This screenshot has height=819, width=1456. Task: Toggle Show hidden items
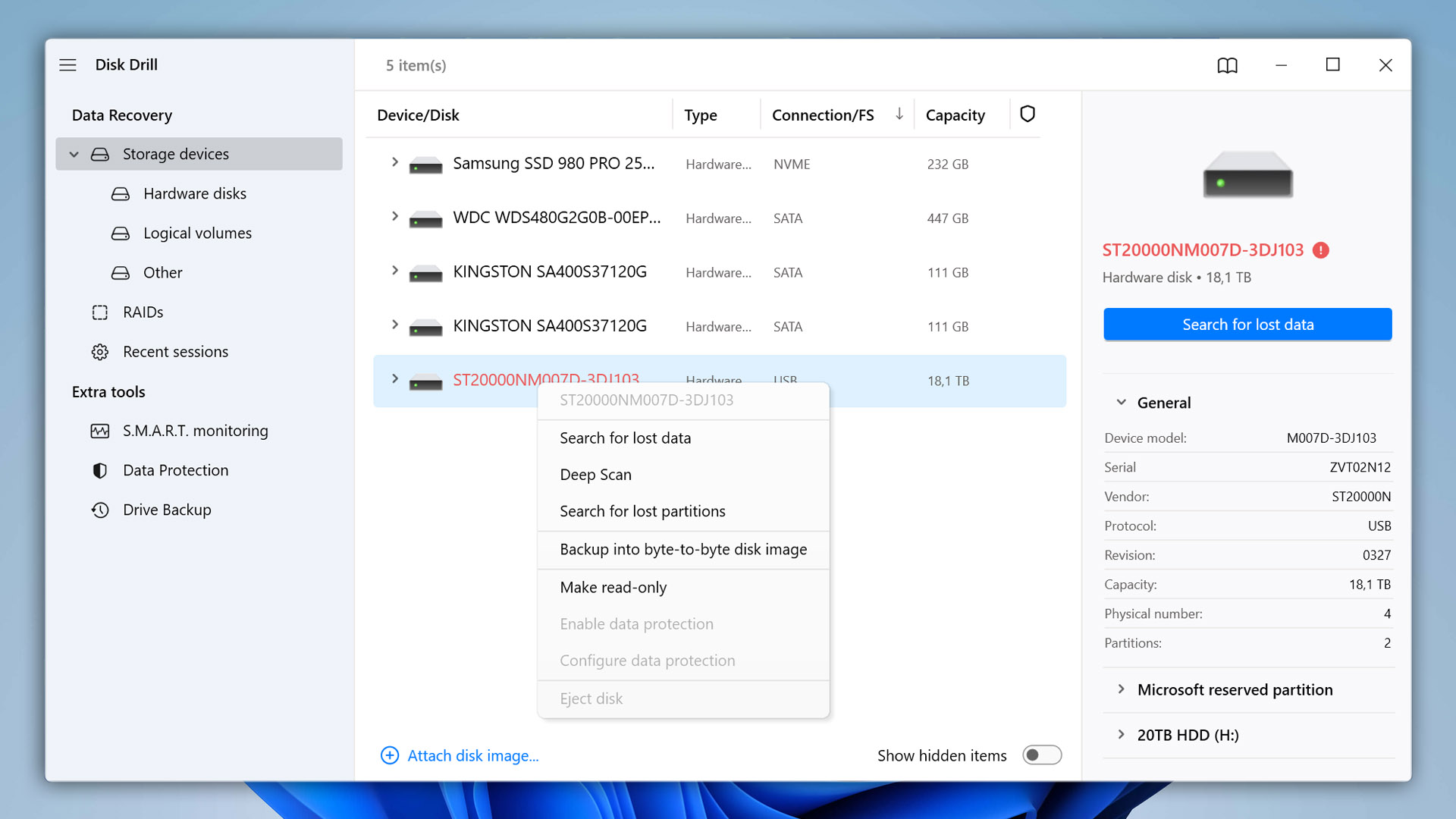pos(1042,755)
